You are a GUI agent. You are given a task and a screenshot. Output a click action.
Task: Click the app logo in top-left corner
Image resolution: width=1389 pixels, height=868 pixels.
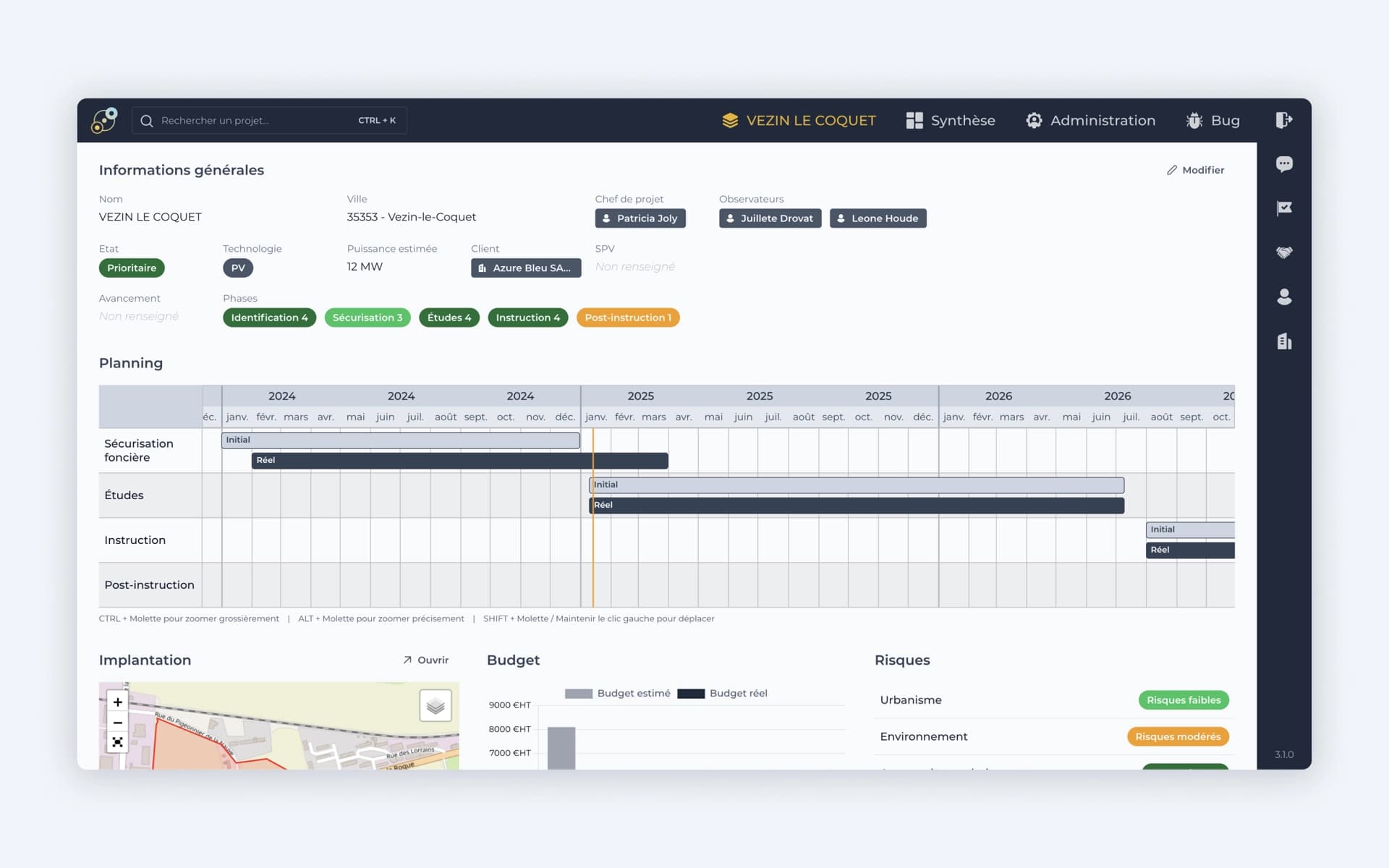point(104,120)
